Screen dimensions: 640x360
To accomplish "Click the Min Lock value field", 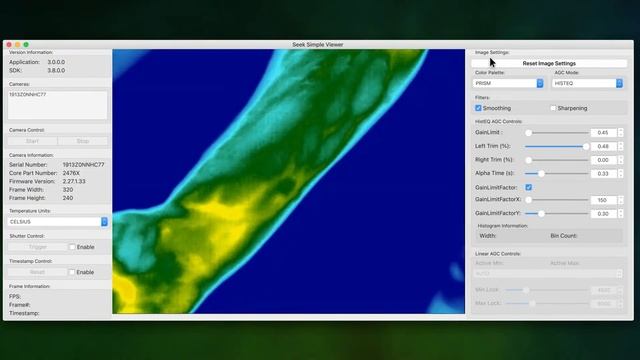I will 604,290.
